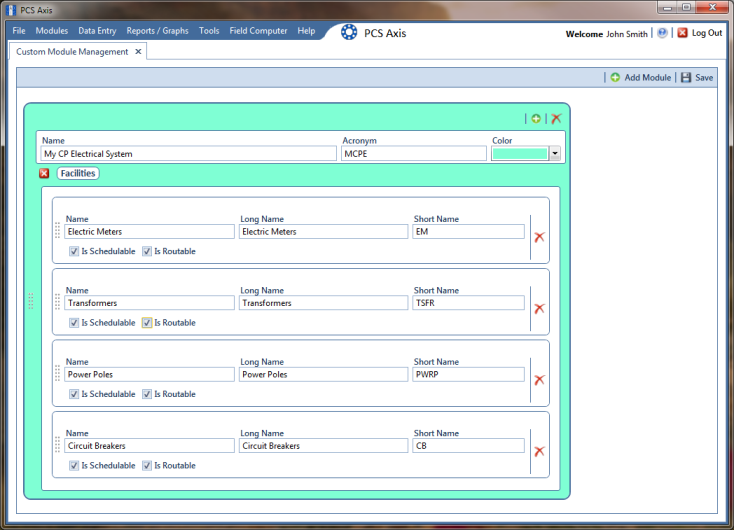The width and height of the screenshot is (734, 530).
Task: Click the Welcome John Smith text
Action: [607, 34]
